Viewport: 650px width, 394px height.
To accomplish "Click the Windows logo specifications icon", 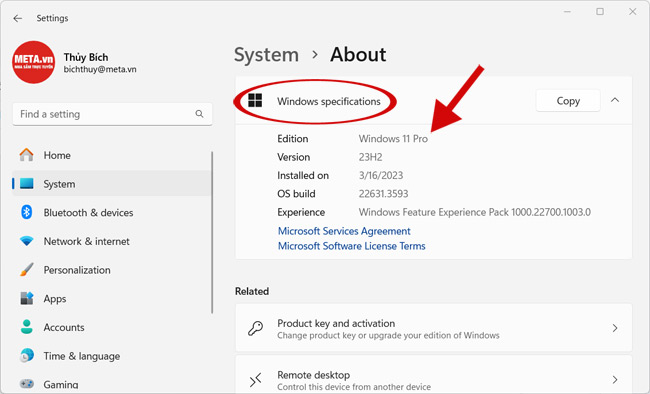I will pos(255,100).
